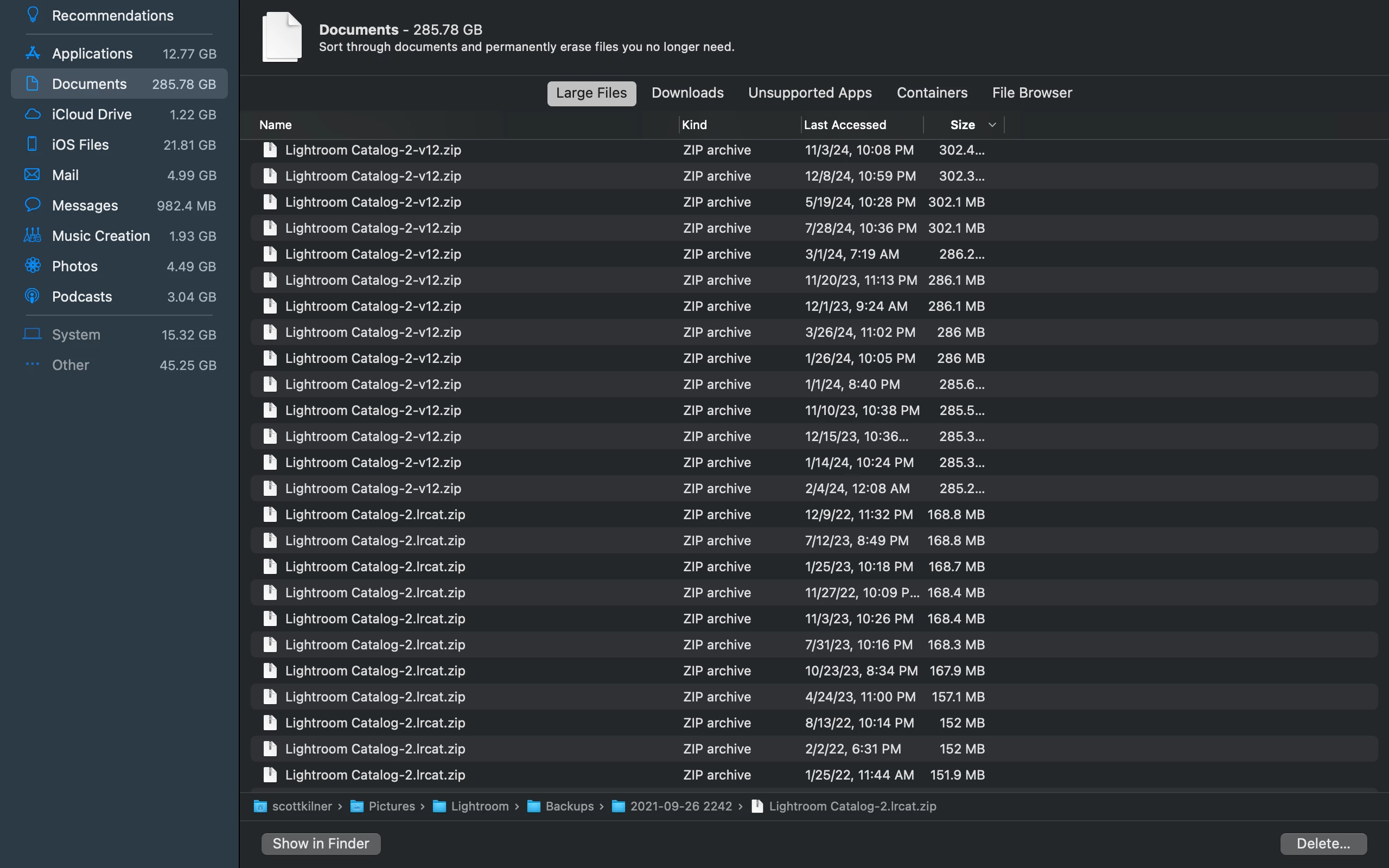1389x868 pixels.
Task: Click the Show in Finder button
Action: click(x=320, y=843)
